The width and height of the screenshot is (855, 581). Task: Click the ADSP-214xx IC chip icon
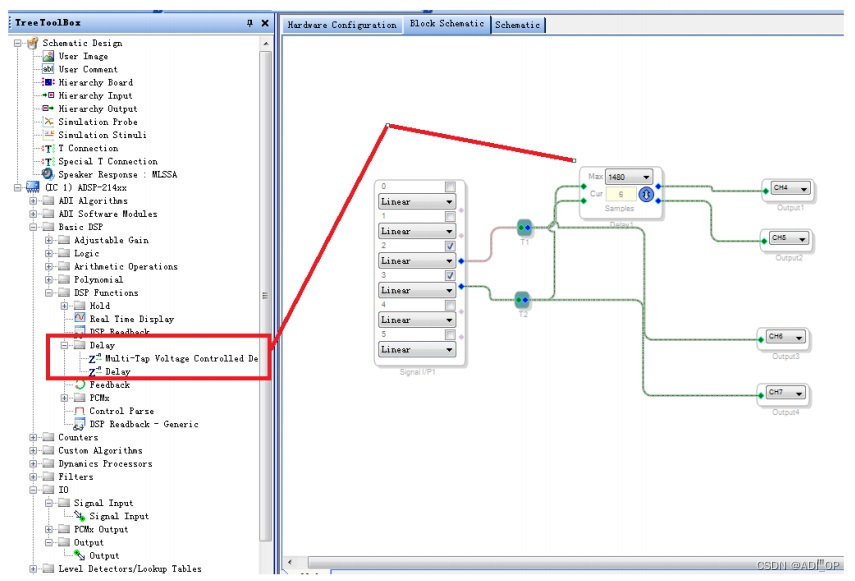33,187
